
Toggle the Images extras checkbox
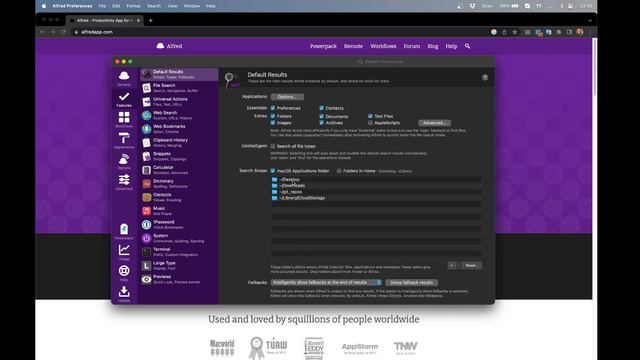point(273,123)
